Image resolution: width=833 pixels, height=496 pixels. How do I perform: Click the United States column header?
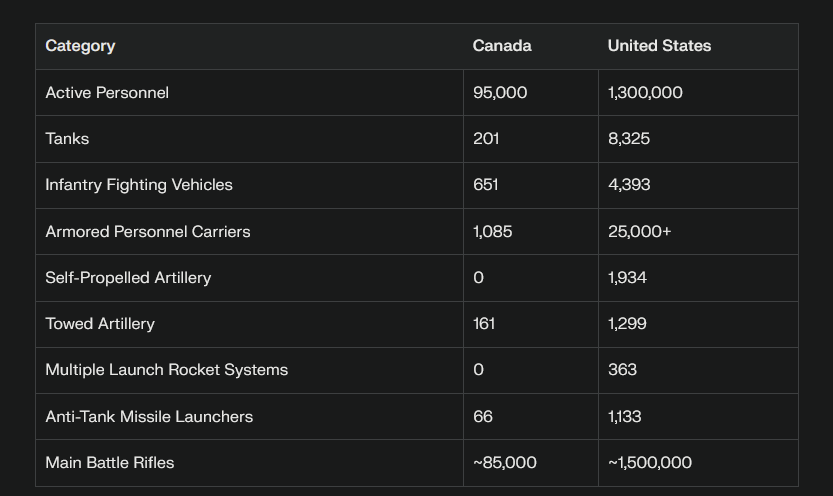point(659,46)
